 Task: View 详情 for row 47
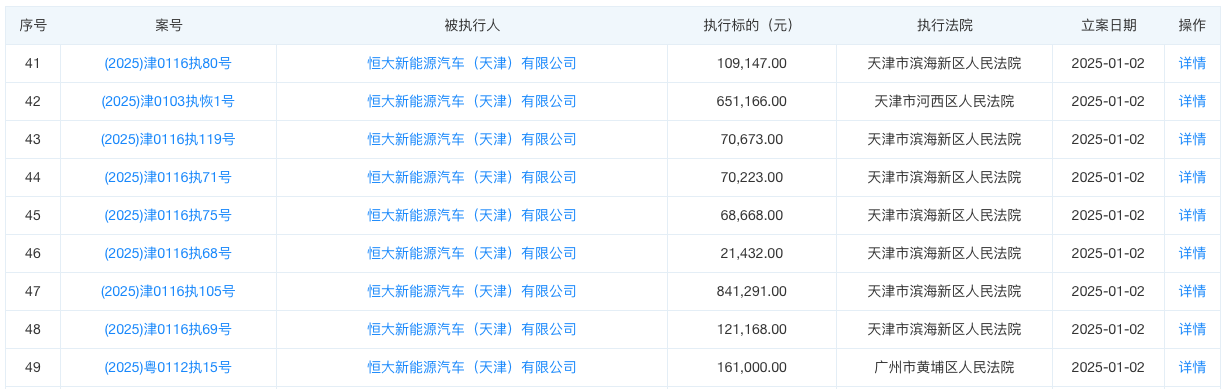tap(1192, 291)
